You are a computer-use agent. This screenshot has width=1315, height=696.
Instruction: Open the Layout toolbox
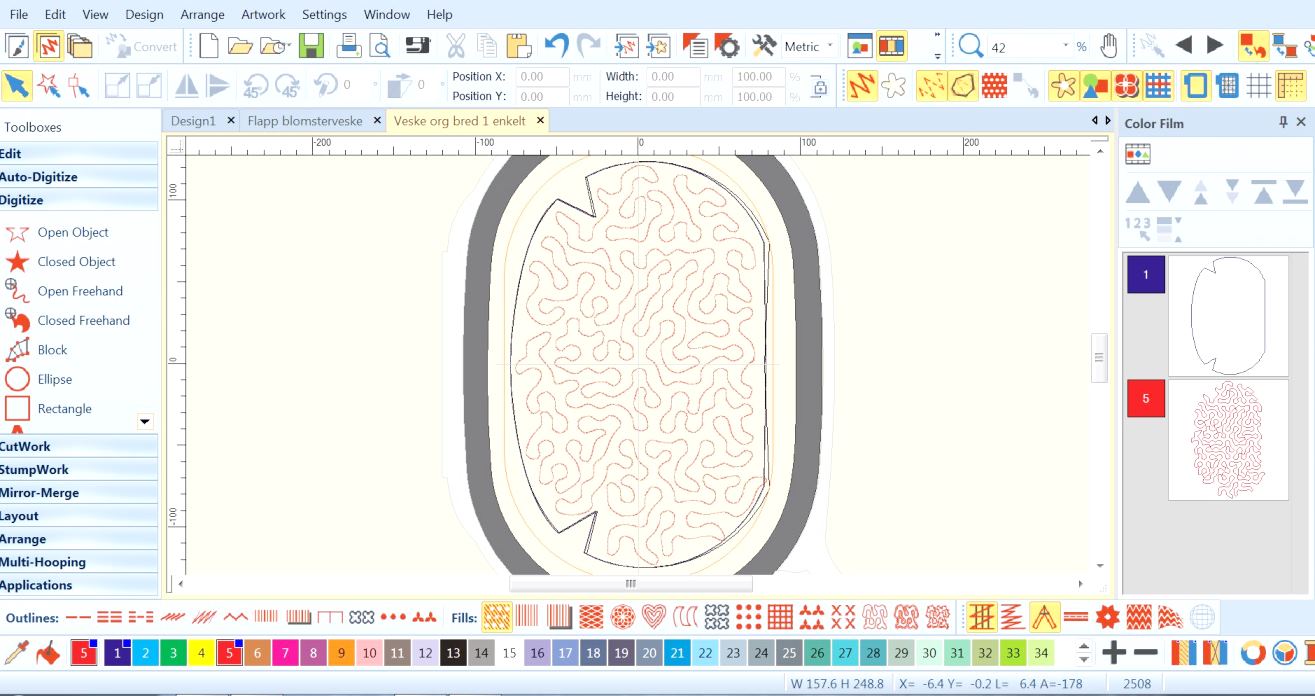coord(79,516)
